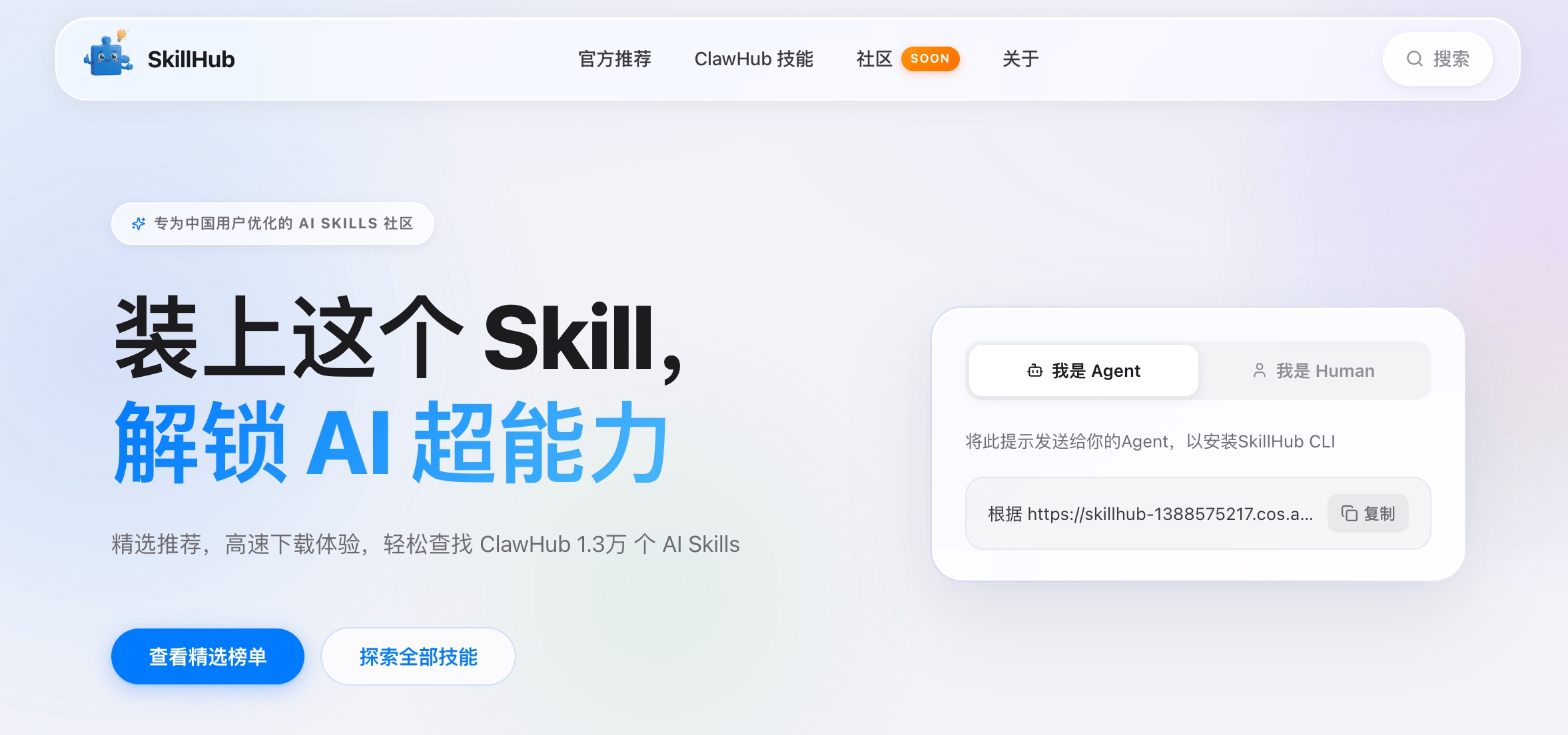1568x735 pixels.
Task: Click the 探索全部技能 button
Action: click(418, 656)
